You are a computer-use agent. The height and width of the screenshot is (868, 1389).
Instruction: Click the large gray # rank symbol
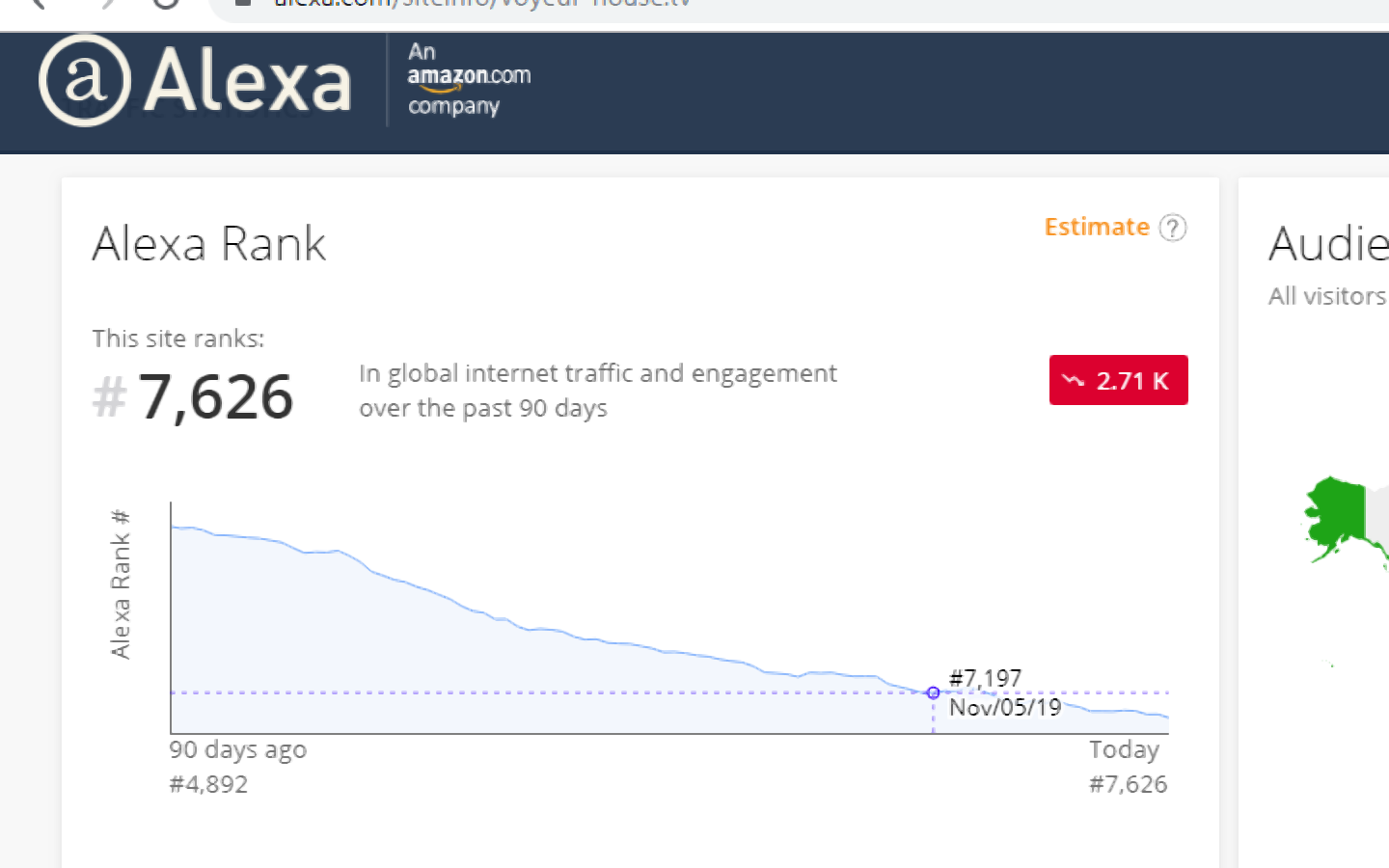click(109, 396)
